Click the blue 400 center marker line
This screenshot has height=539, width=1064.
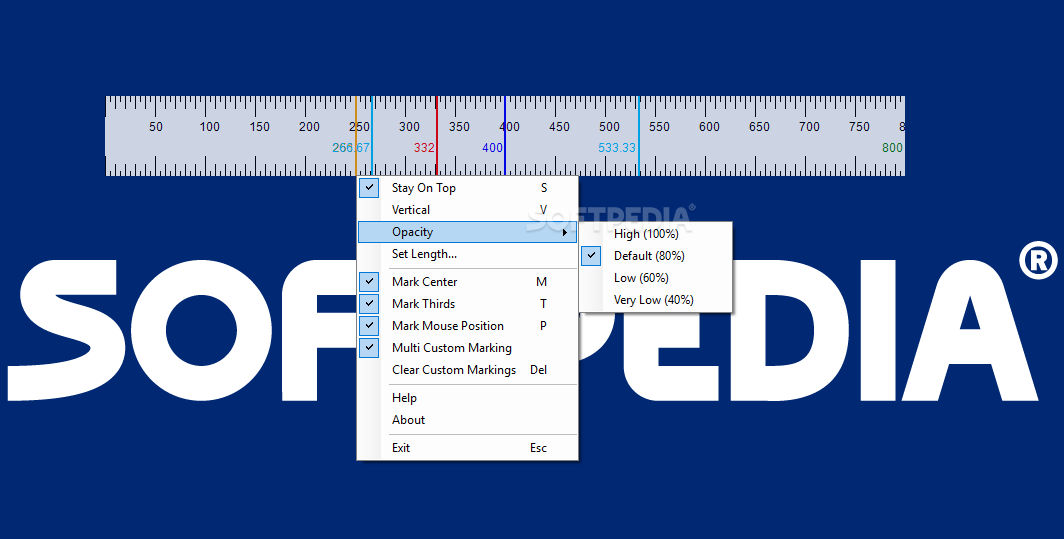pyautogui.click(x=505, y=136)
